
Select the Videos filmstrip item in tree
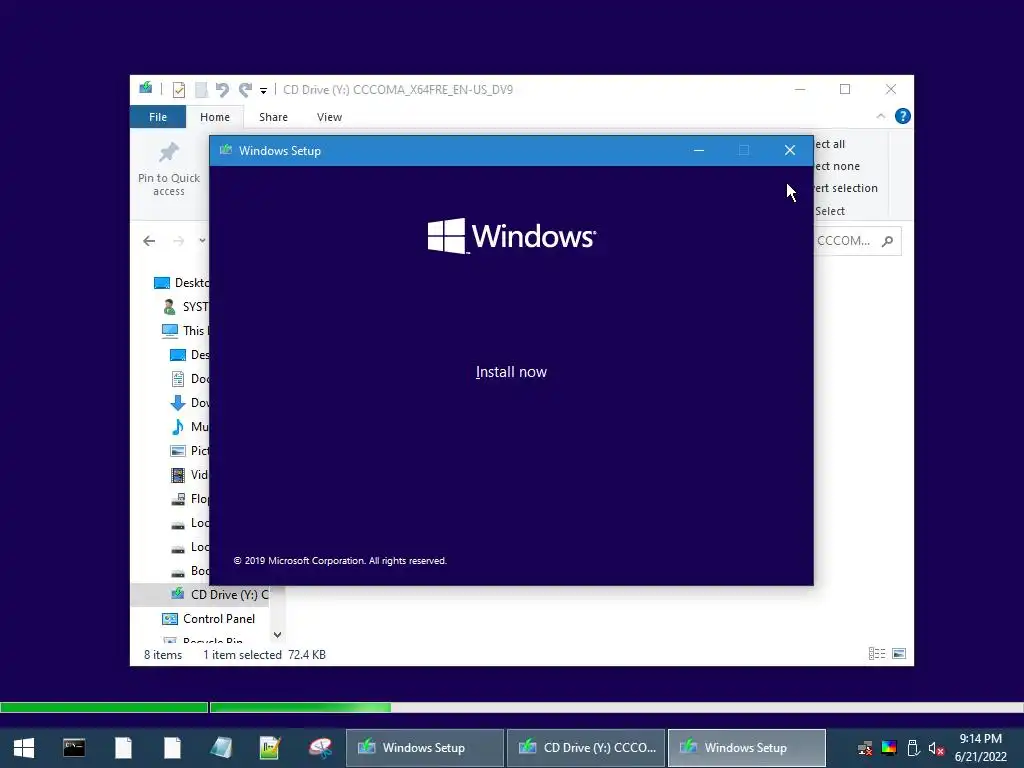click(189, 475)
